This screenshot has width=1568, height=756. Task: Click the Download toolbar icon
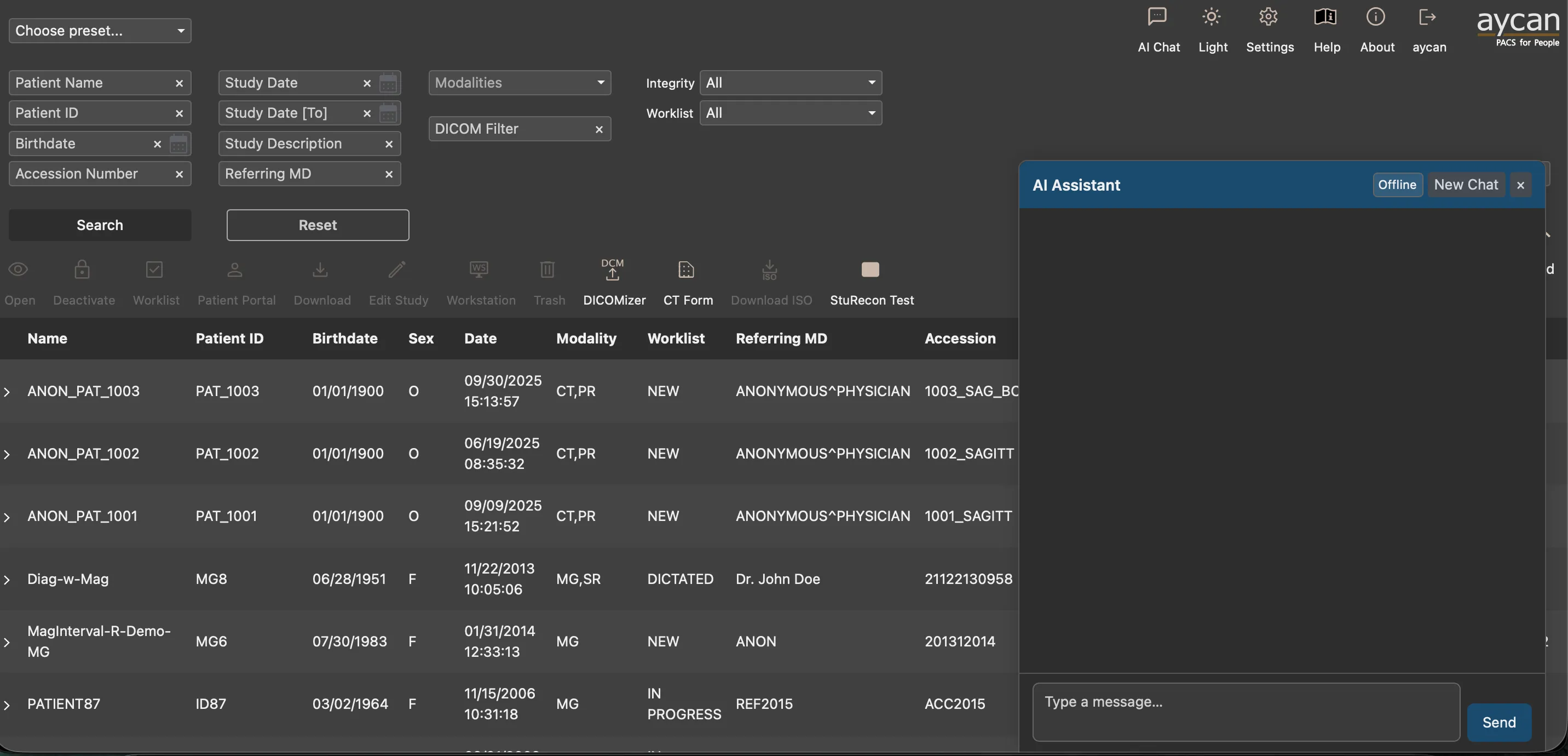pyautogui.click(x=320, y=270)
